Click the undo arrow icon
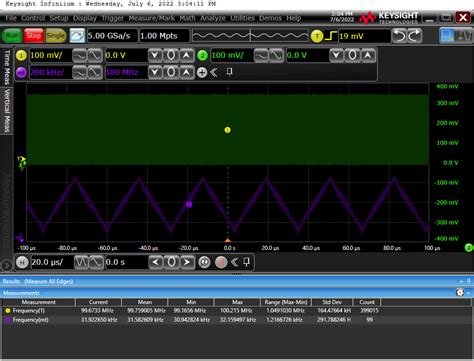Image resolution: width=474 pixels, height=361 pixels. click(x=399, y=36)
